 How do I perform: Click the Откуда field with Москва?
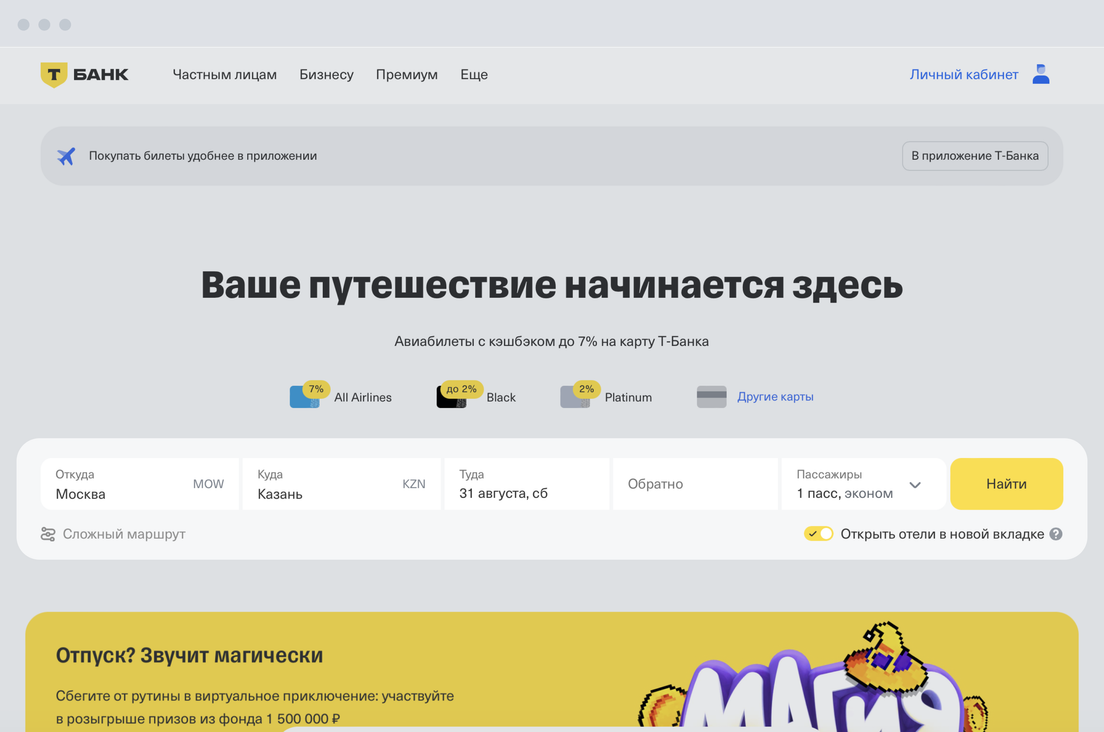coord(139,484)
